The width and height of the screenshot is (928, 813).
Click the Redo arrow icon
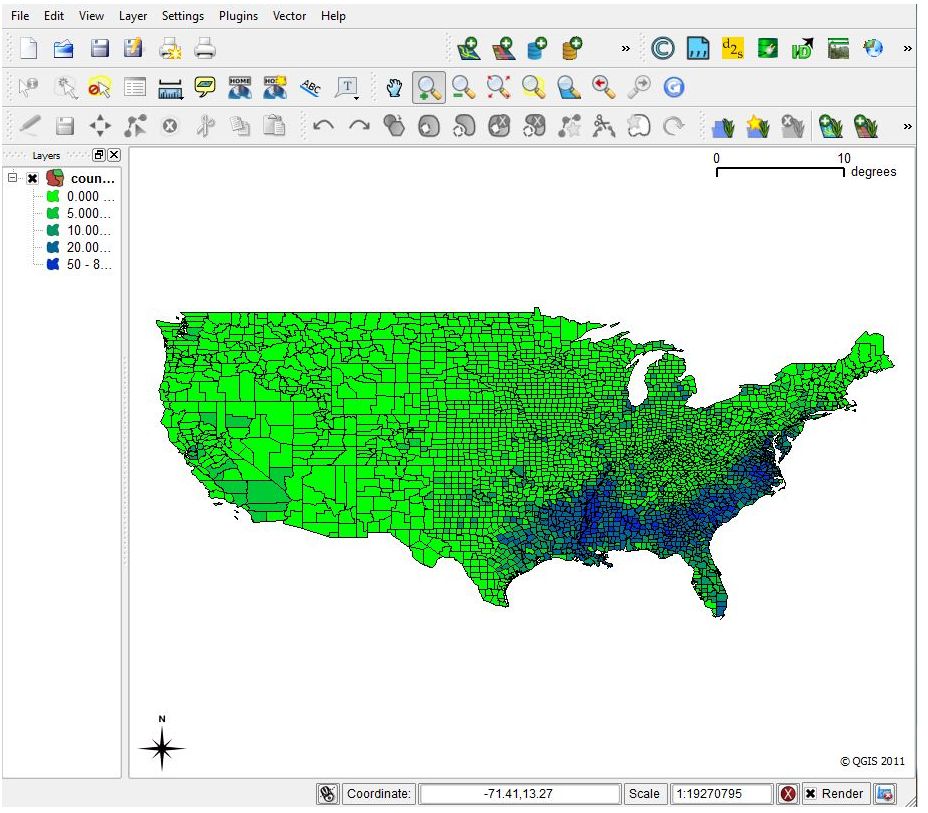[x=359, y=126]
